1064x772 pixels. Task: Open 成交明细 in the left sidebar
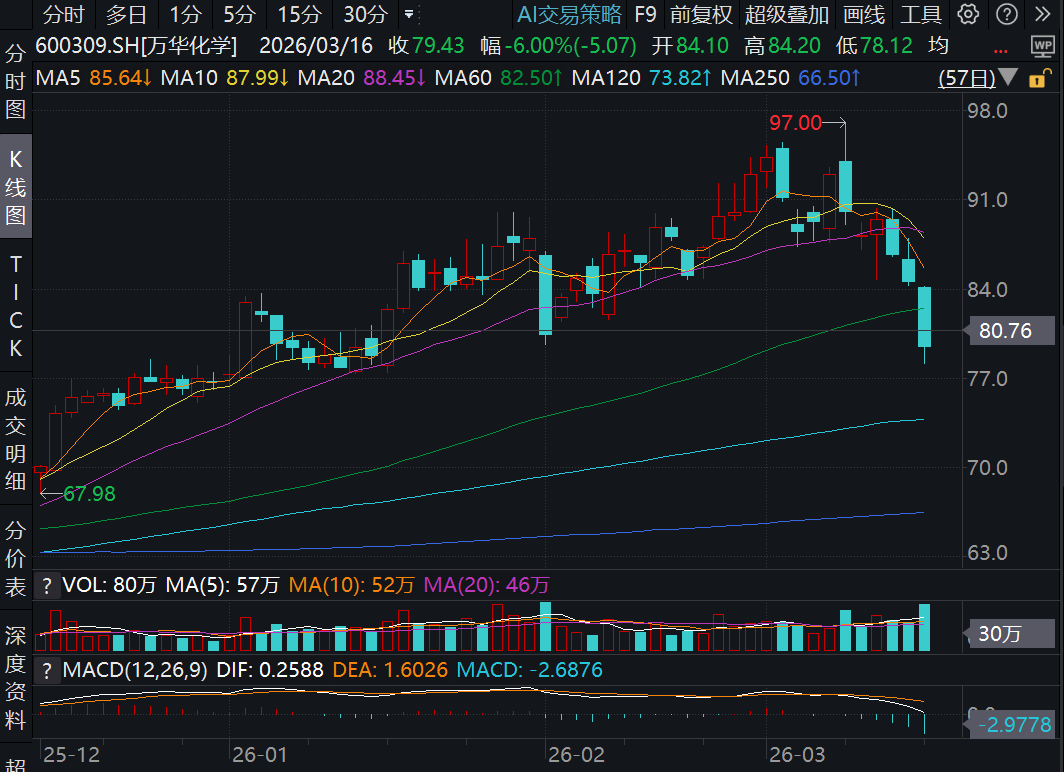click(x=15, y=439)
